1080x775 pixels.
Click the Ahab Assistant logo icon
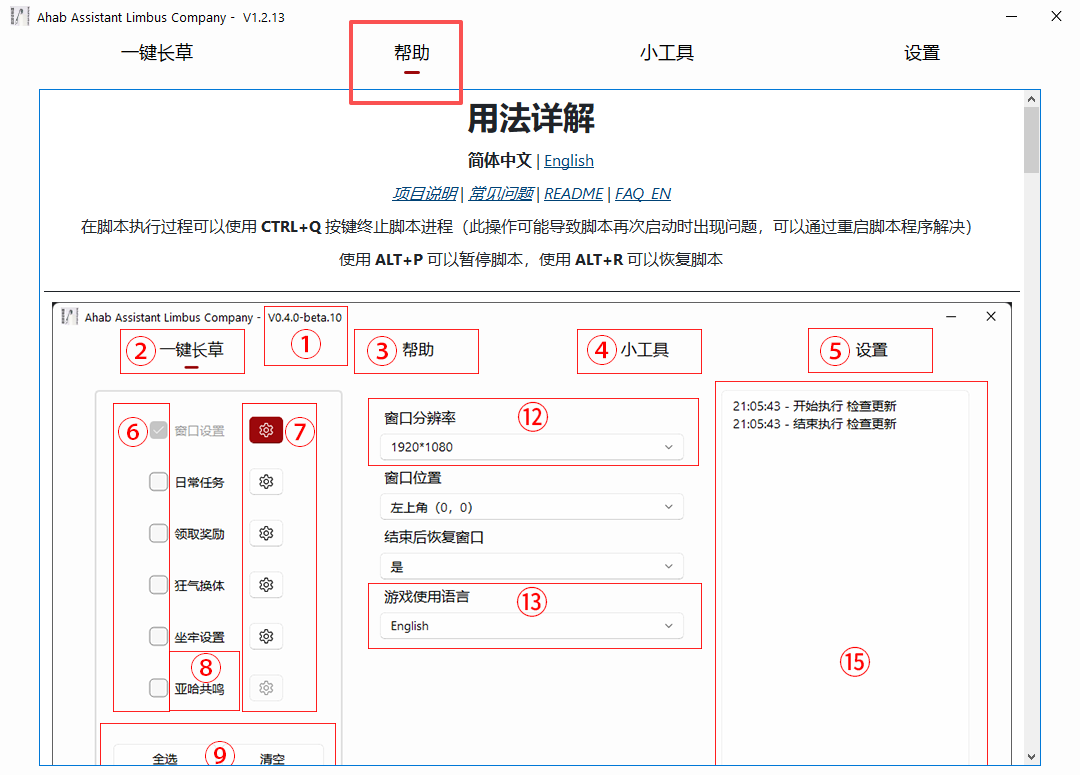[19, 16]
